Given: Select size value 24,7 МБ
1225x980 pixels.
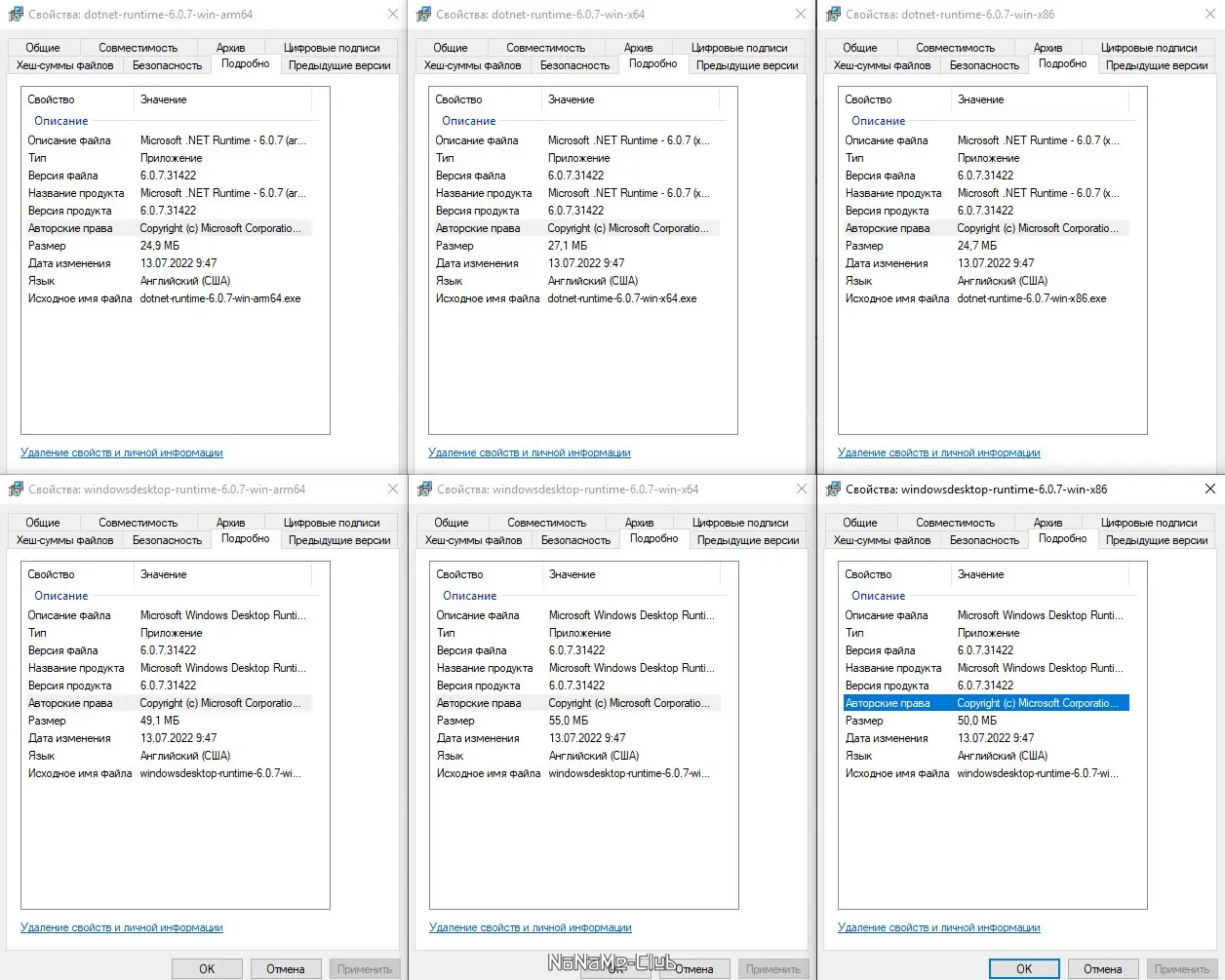Looking at the screenshot, I should [x=977, y=246].
